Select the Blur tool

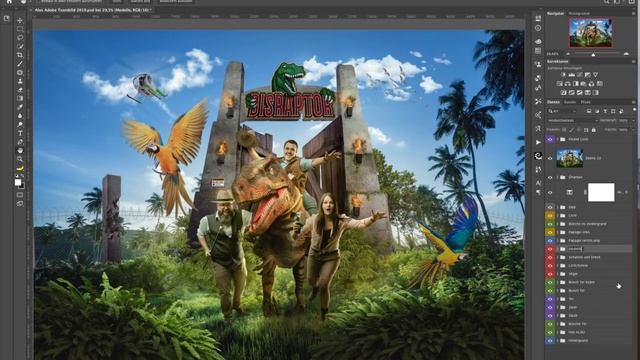pyautogui.click(x=20, y=116)
